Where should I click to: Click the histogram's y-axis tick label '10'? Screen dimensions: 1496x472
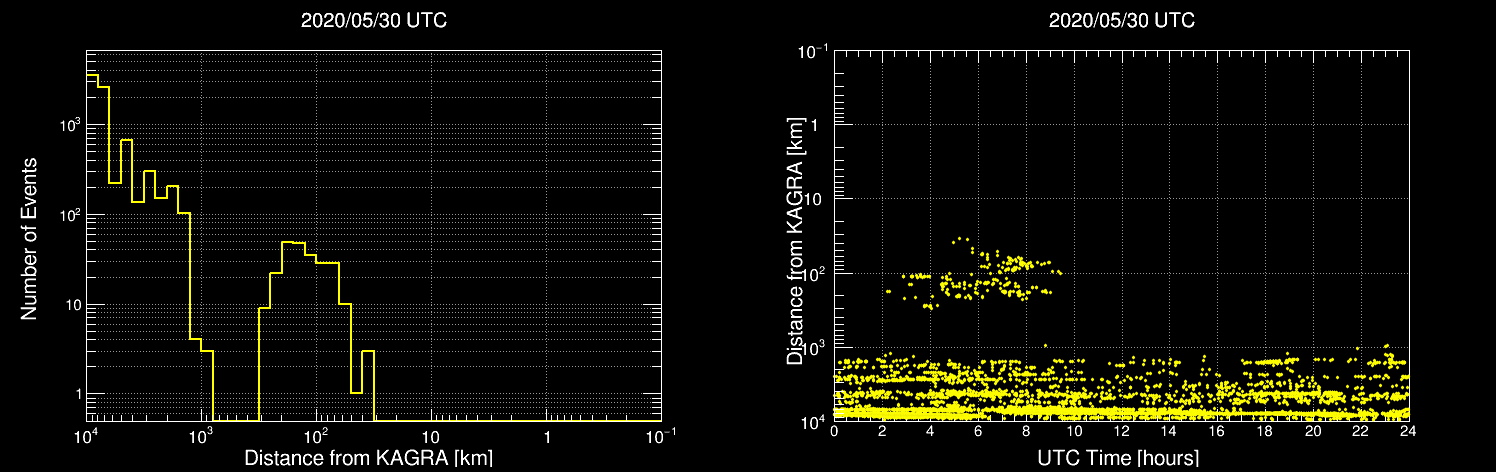point(72,305)
